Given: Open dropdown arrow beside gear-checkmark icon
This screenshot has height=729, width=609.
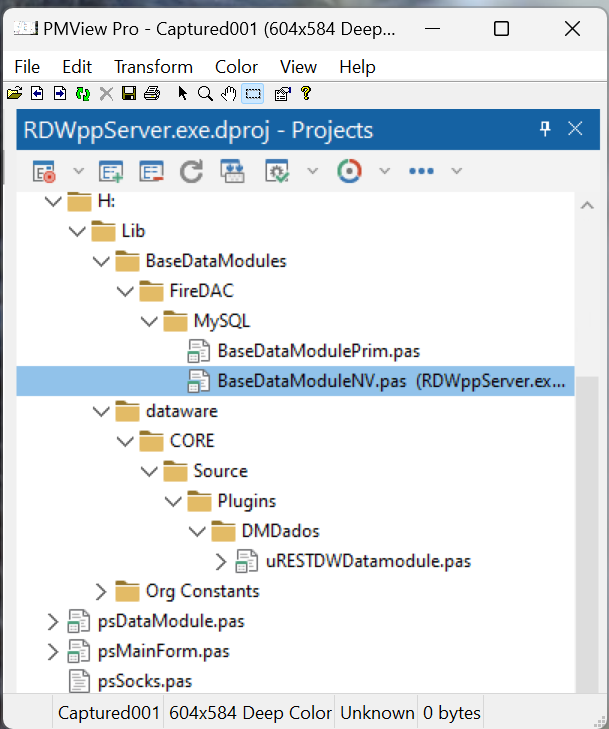Looking at the screenshot, I should click(313, 171).
